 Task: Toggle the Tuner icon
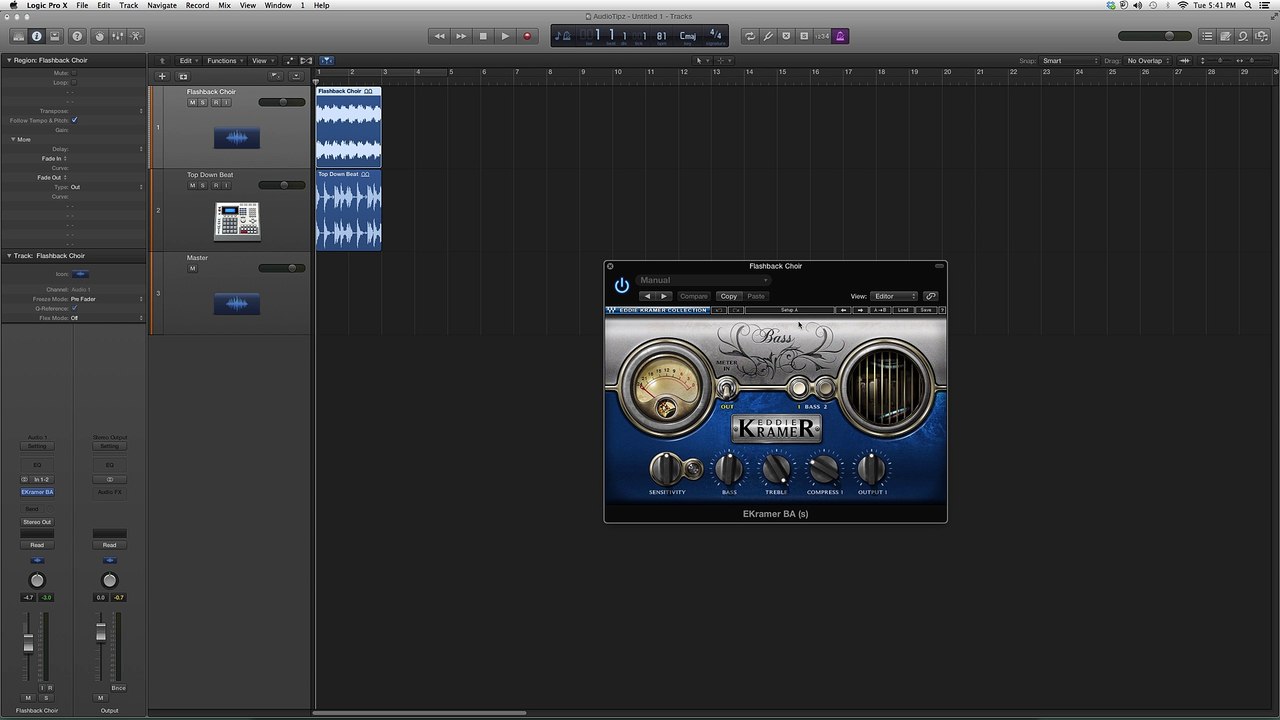[x=768, y=36]
